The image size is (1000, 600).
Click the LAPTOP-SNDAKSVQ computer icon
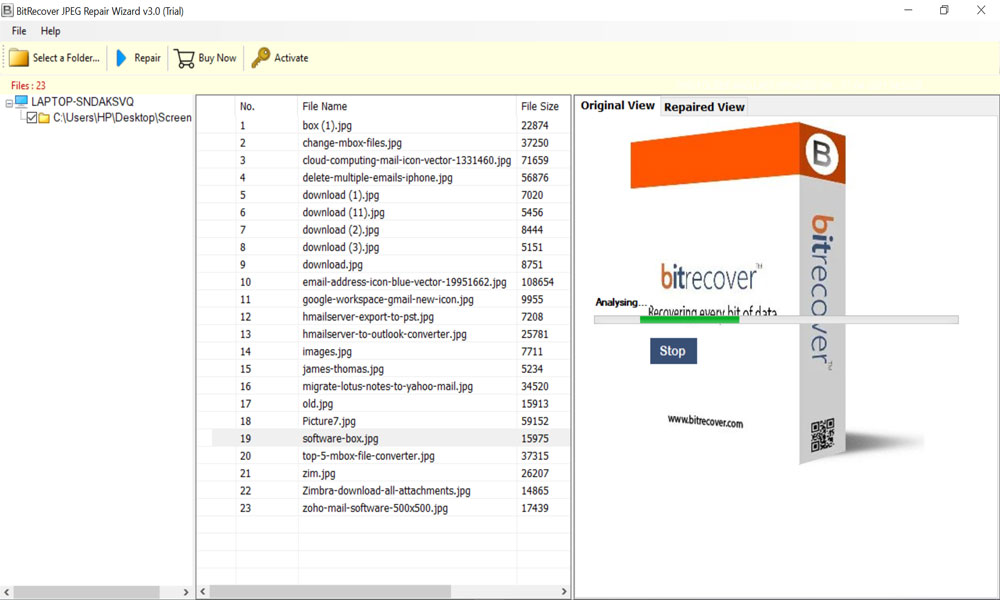click(x=22, y=102)
